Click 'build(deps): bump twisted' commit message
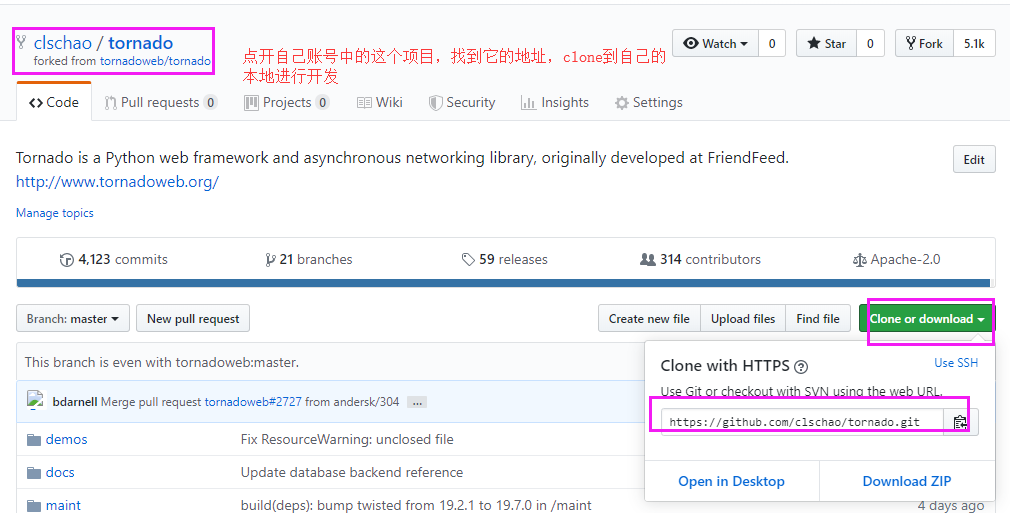The image size is (1010, 513). coord(416,505)
